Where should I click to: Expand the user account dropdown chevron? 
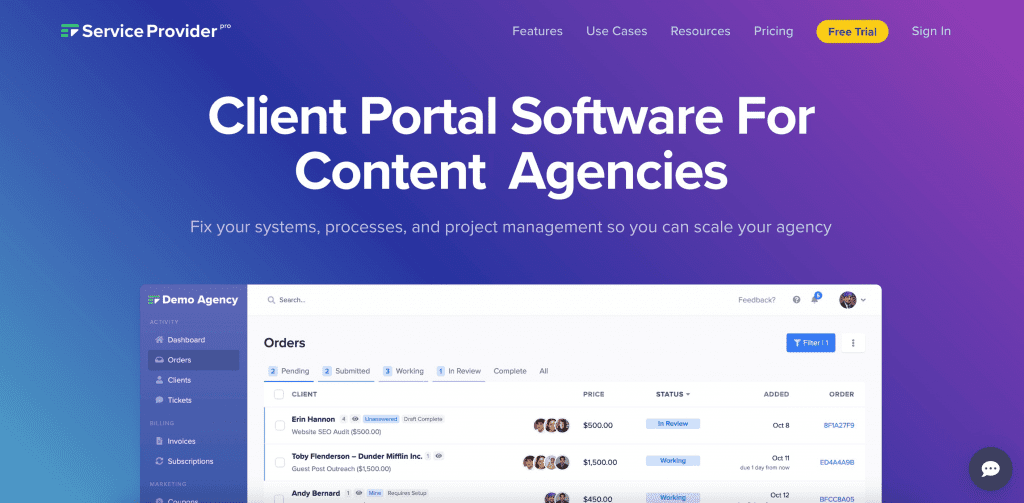pyautogui.click(x=863, y=300)
